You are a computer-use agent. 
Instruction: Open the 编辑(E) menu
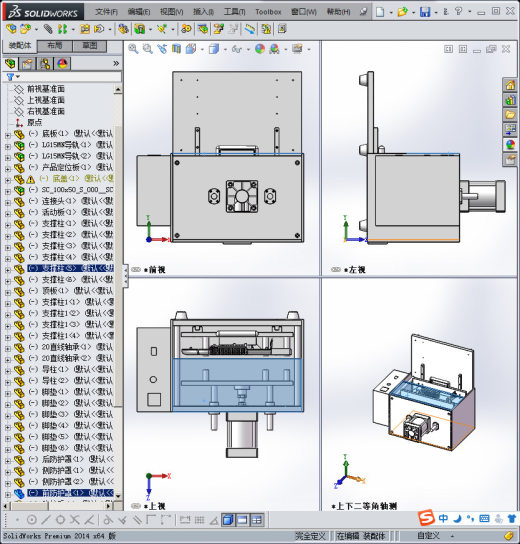[x=139, y=12]
